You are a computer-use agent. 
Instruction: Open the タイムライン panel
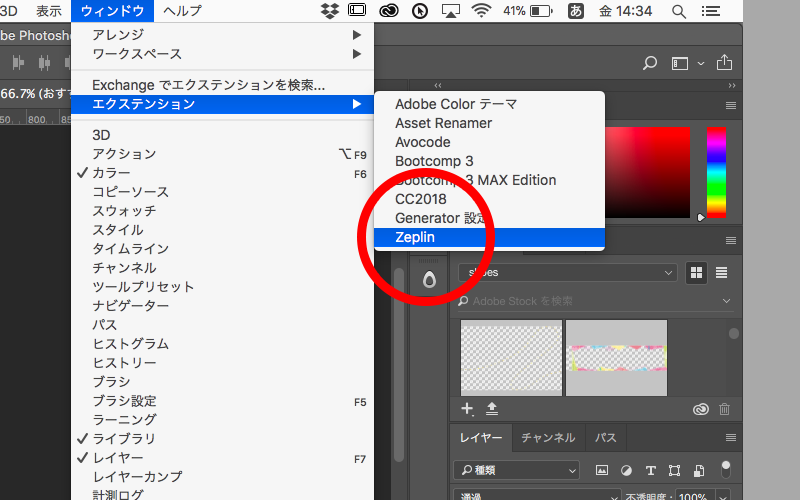click(223, 249)
